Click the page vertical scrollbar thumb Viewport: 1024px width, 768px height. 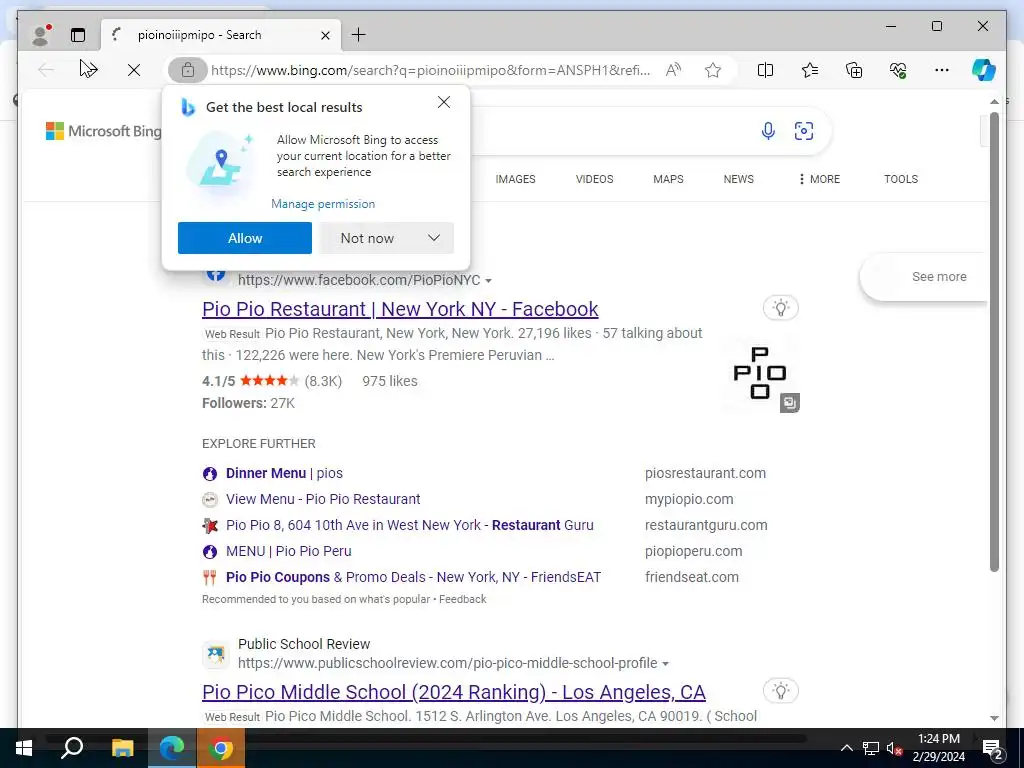pyautogui.click(x=994, y=342)
